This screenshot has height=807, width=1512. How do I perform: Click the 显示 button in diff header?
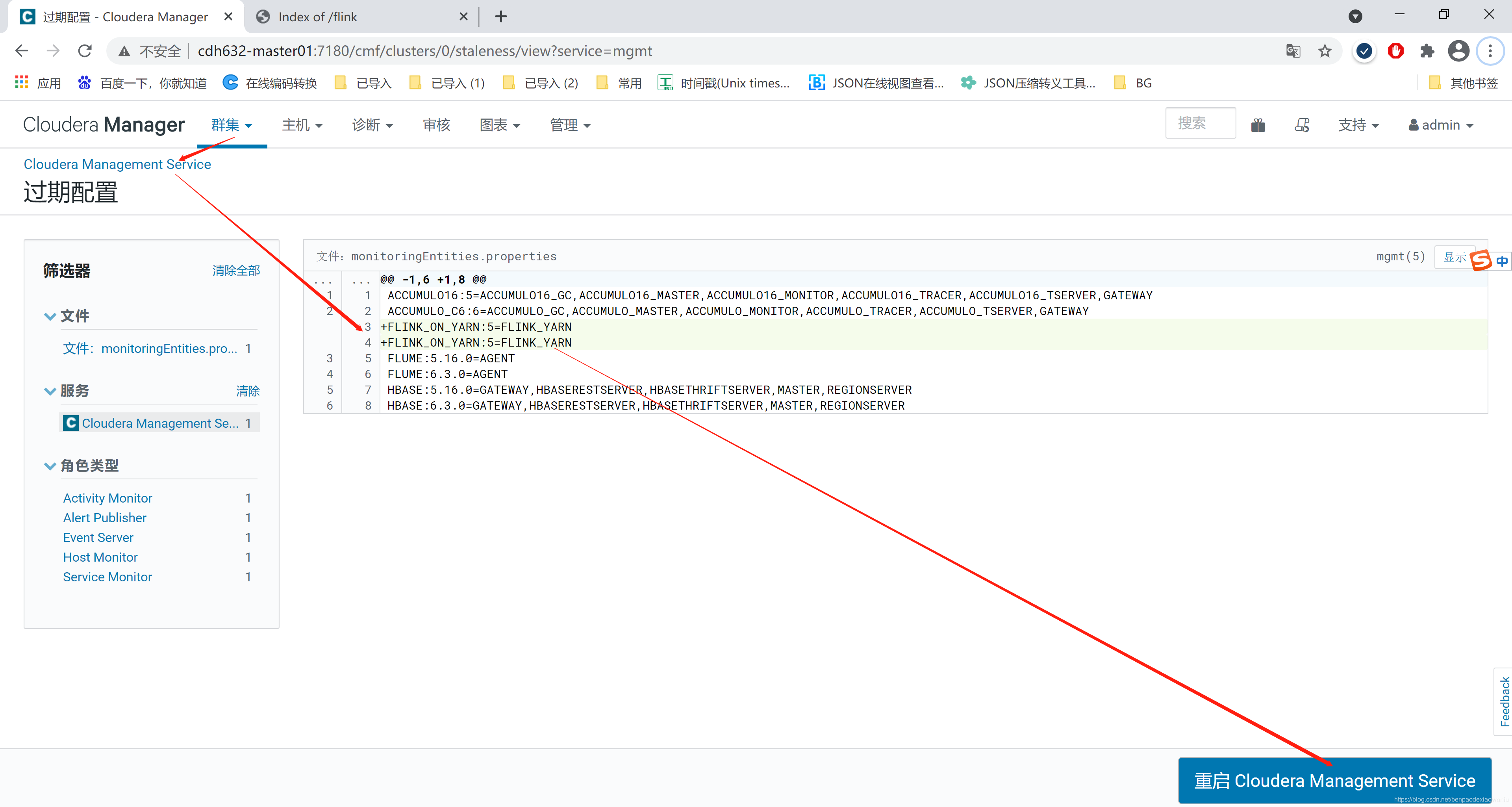pos(1455,256)
